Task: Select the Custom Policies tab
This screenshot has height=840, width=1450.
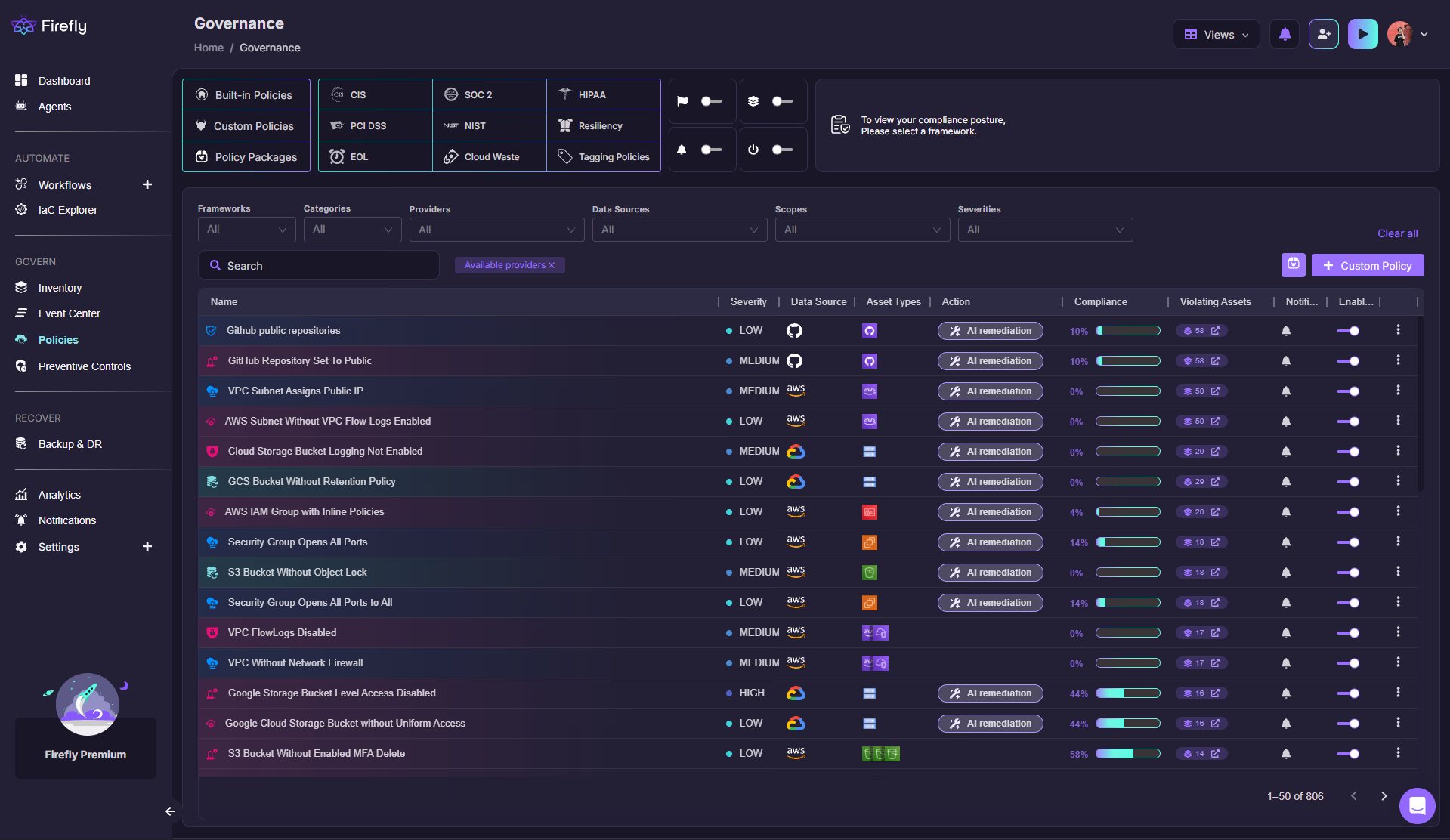Action: [x=246, y=126]
